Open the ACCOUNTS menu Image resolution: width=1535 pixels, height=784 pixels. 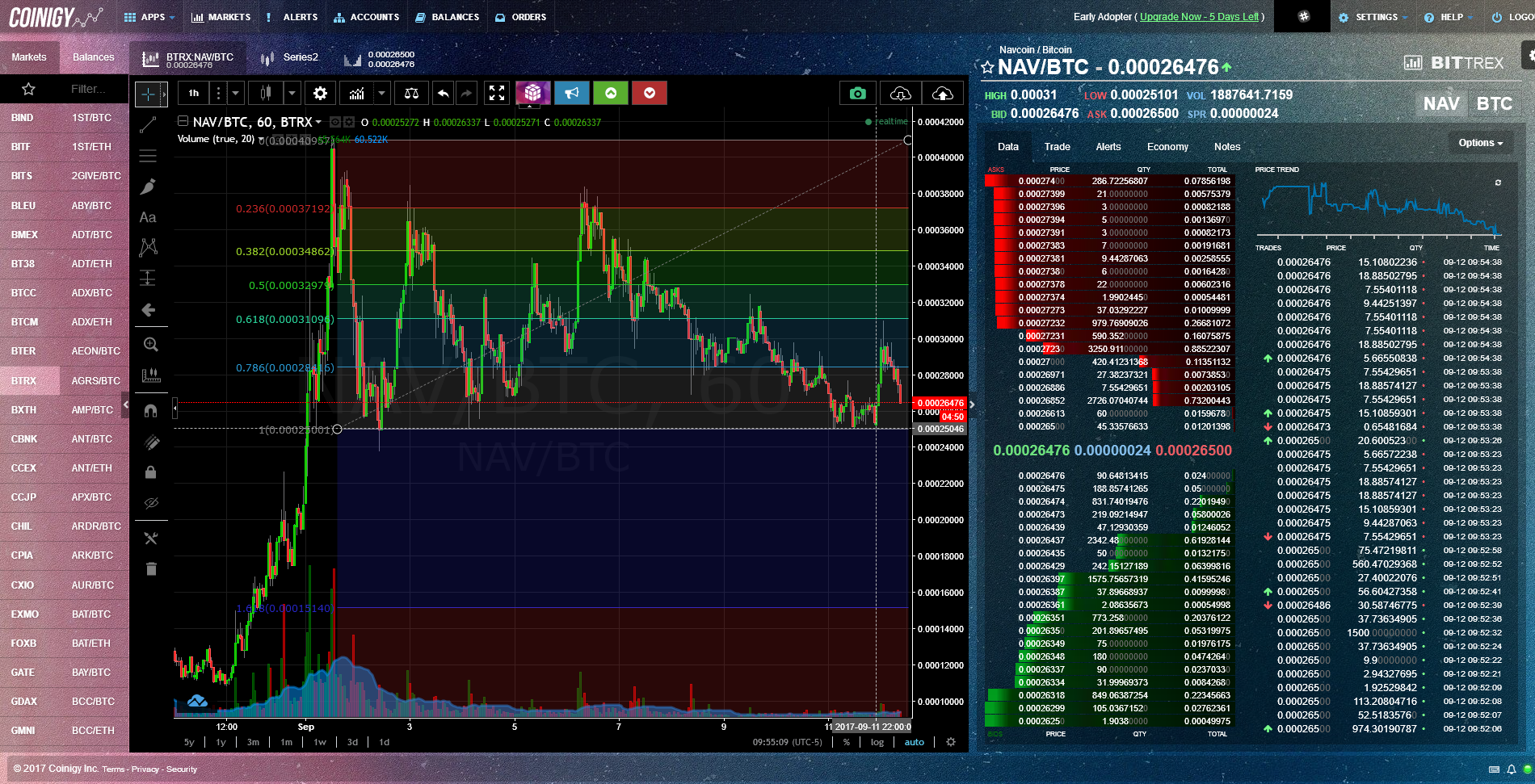click(366, 17)
